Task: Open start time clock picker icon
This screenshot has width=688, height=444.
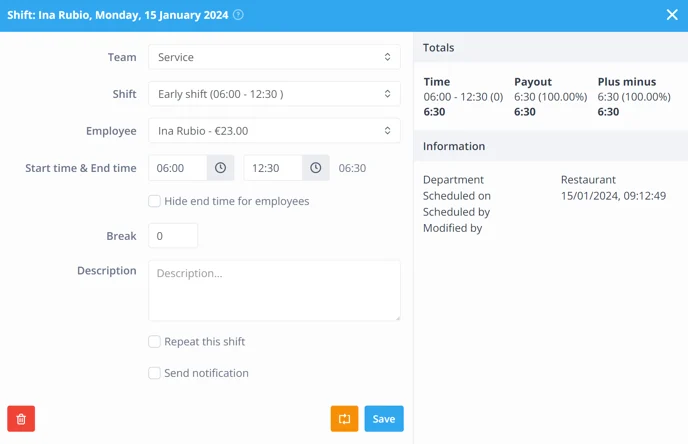Action: pos(220,168)
